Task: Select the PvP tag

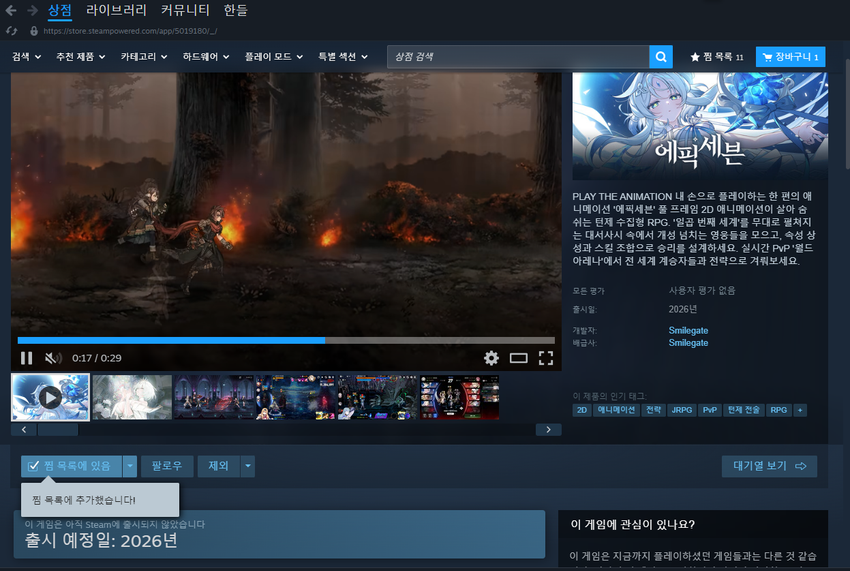Action: (710, 410)
